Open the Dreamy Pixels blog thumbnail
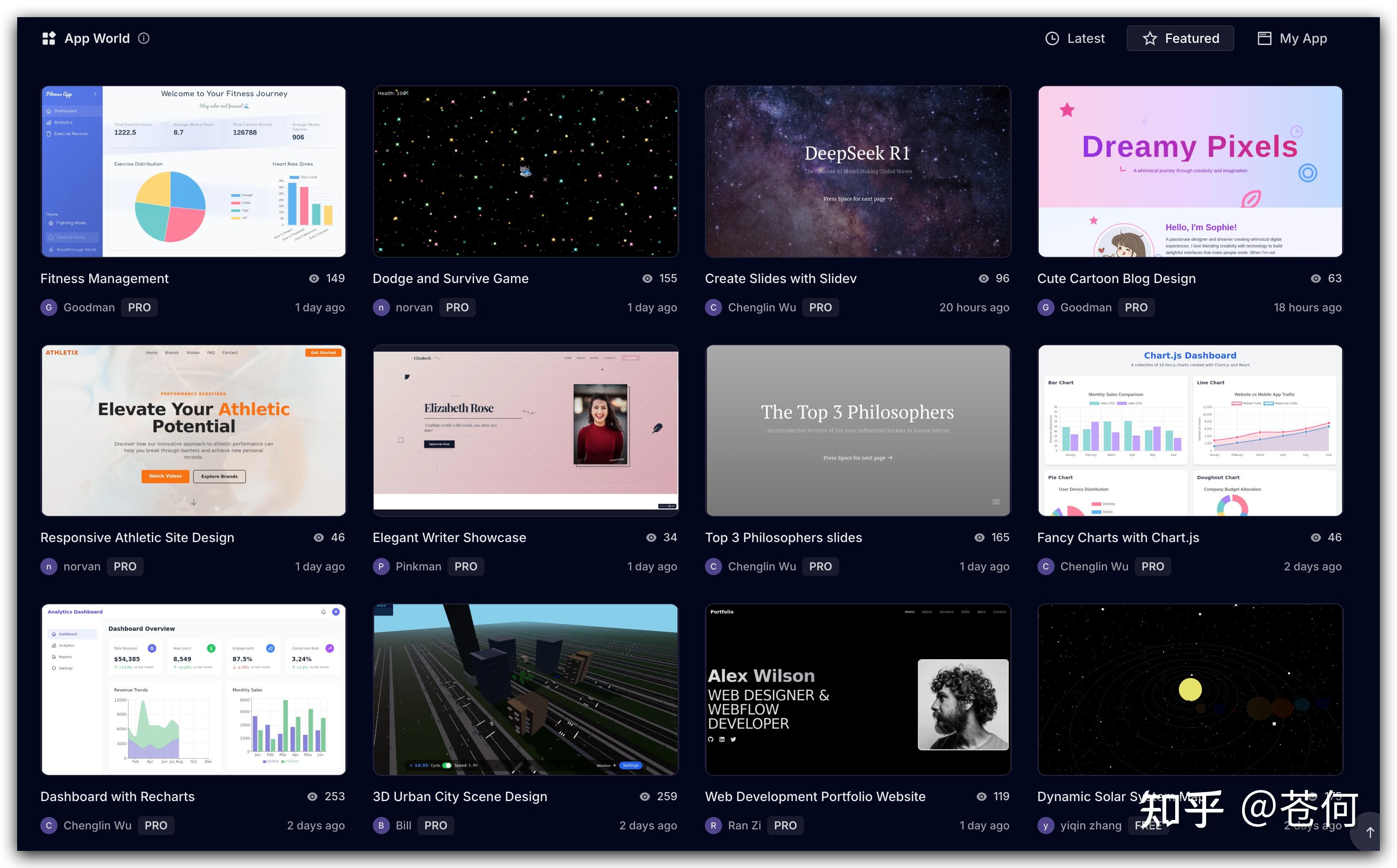 click(x=1190, y=172)
